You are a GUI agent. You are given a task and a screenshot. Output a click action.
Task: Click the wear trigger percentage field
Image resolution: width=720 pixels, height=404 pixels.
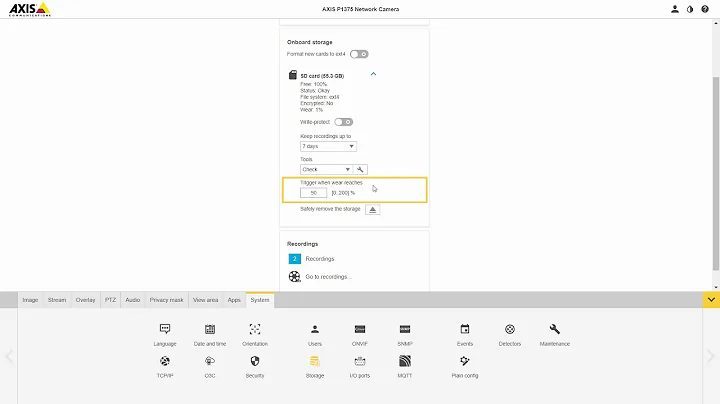coord(314,193)
